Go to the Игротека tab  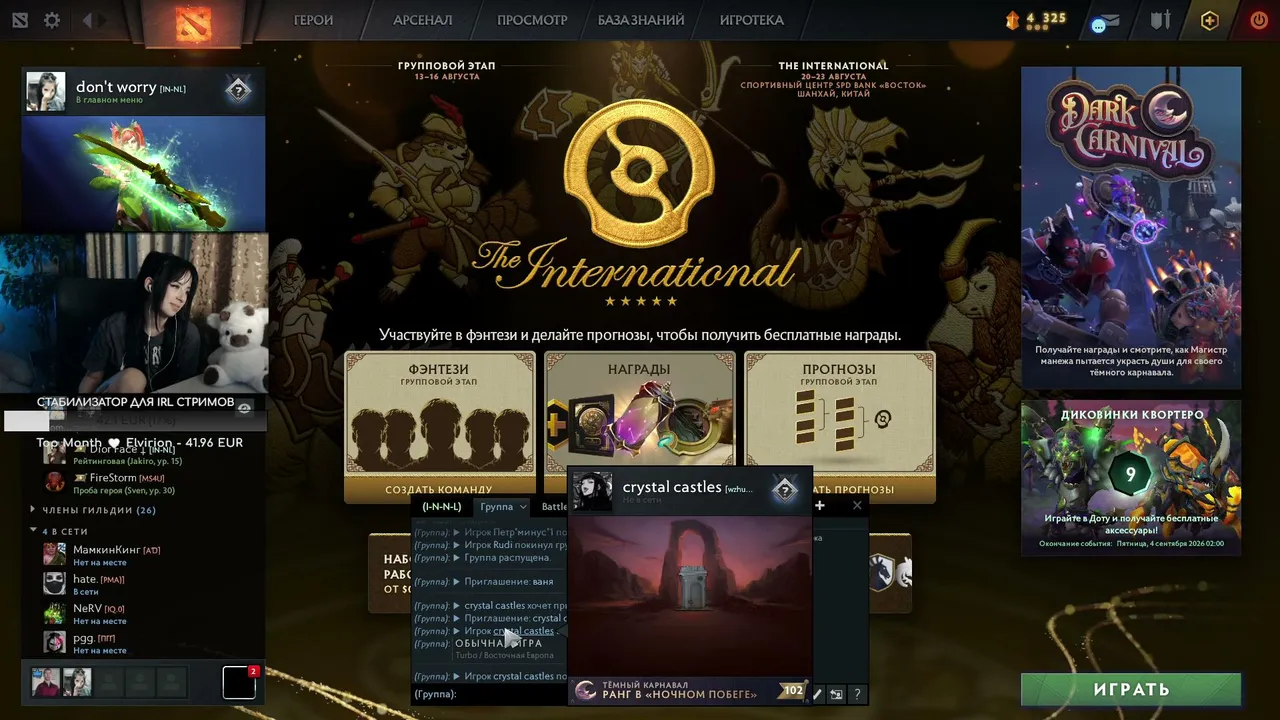(752, 20)
